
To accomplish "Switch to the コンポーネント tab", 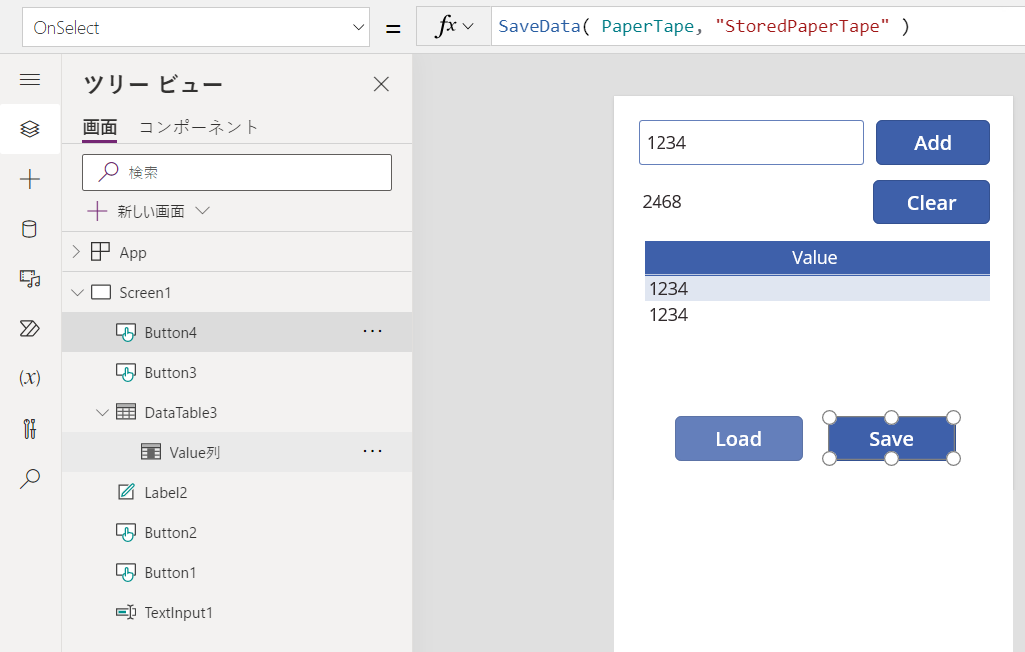I will point(199,127).
